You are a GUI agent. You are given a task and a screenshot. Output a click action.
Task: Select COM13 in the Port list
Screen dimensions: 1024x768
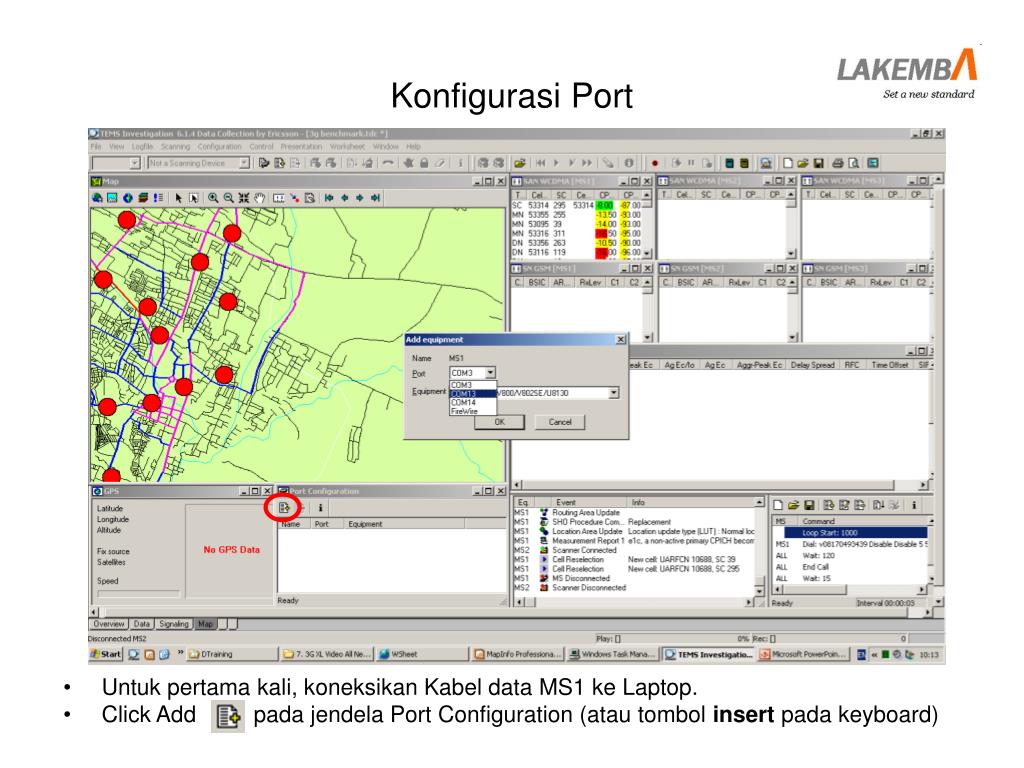click(473, 394)
